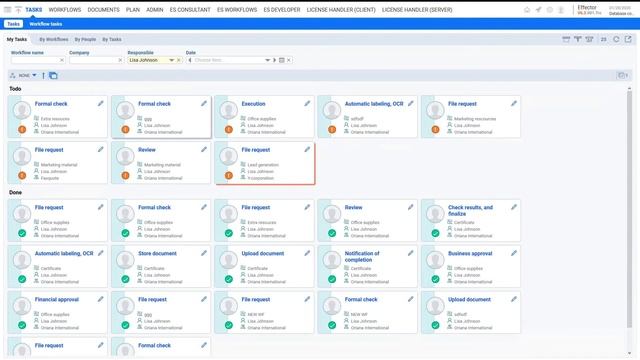
Task: Open the Execution task title link
Action: coord(253,104)
